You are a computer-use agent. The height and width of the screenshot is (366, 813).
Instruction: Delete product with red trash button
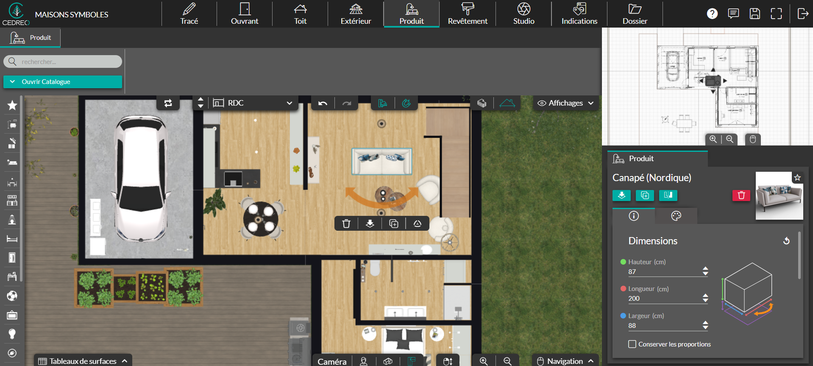[x=741, y=195]
